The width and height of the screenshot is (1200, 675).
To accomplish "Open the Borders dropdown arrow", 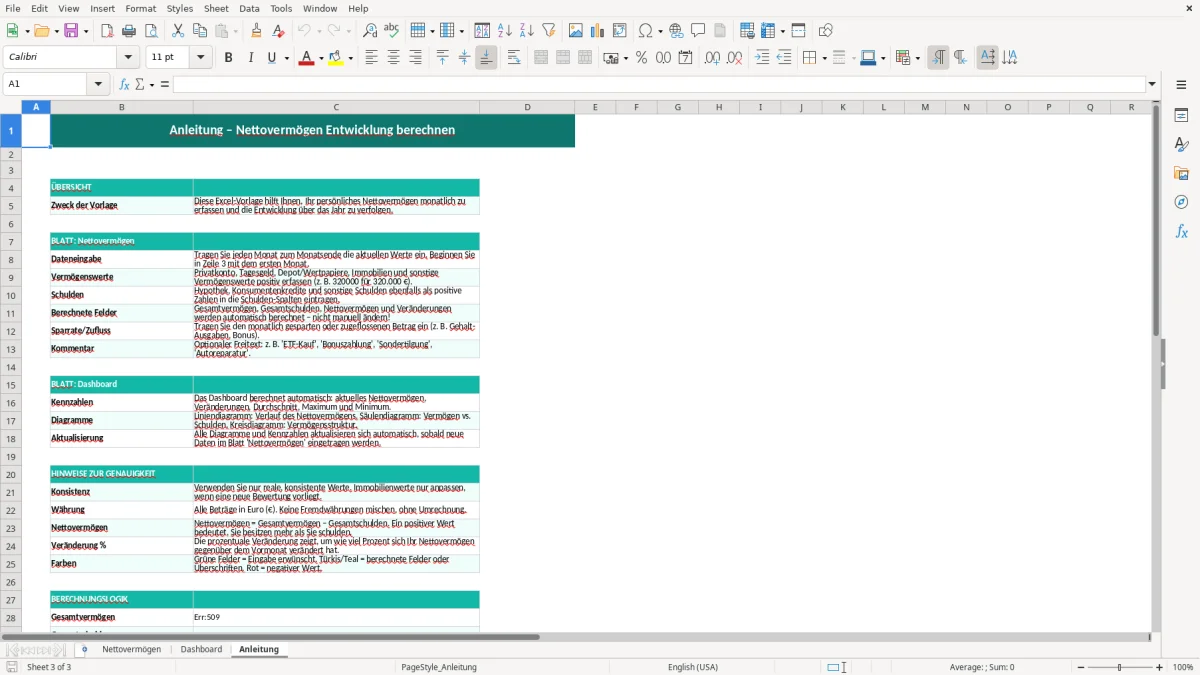I will tap(823, 58).
